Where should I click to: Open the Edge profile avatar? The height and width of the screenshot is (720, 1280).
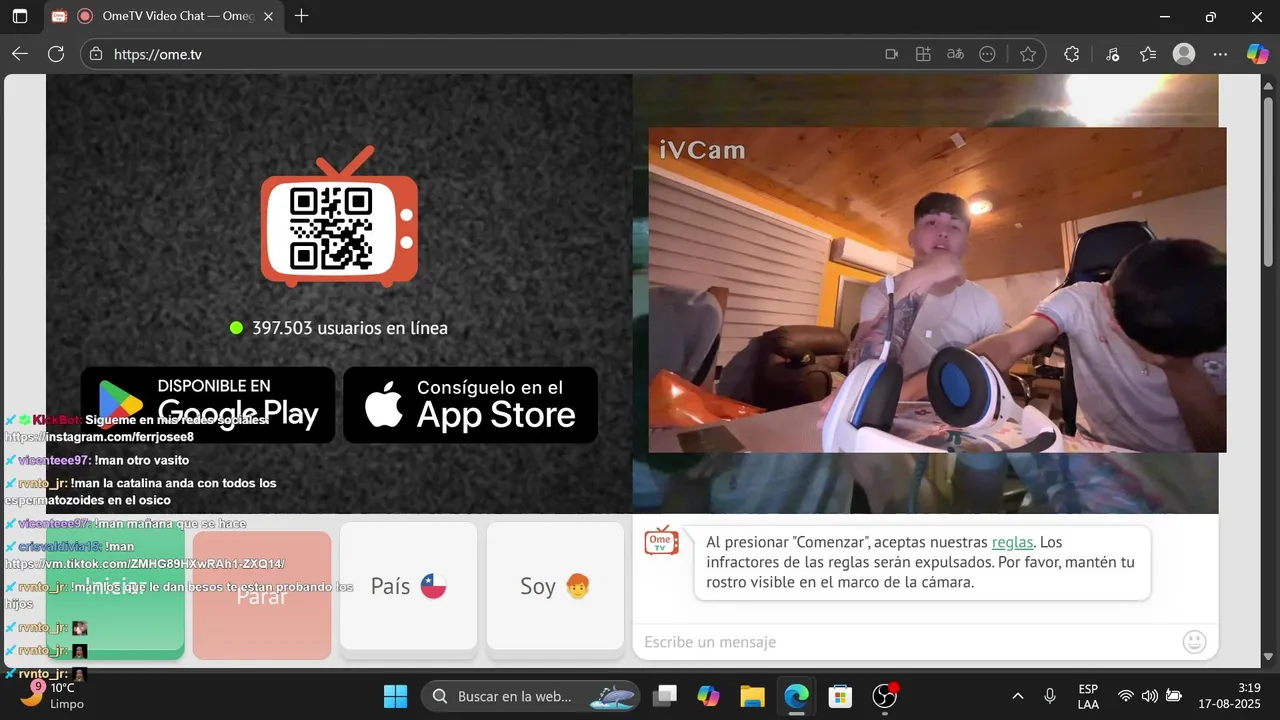(x=1184, y=55)
